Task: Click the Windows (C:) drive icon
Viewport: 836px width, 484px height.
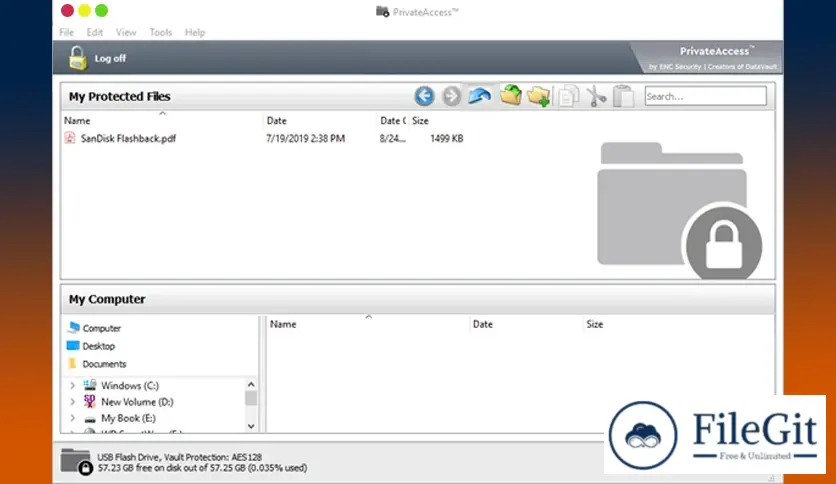Action: click(x=90, y=385)
